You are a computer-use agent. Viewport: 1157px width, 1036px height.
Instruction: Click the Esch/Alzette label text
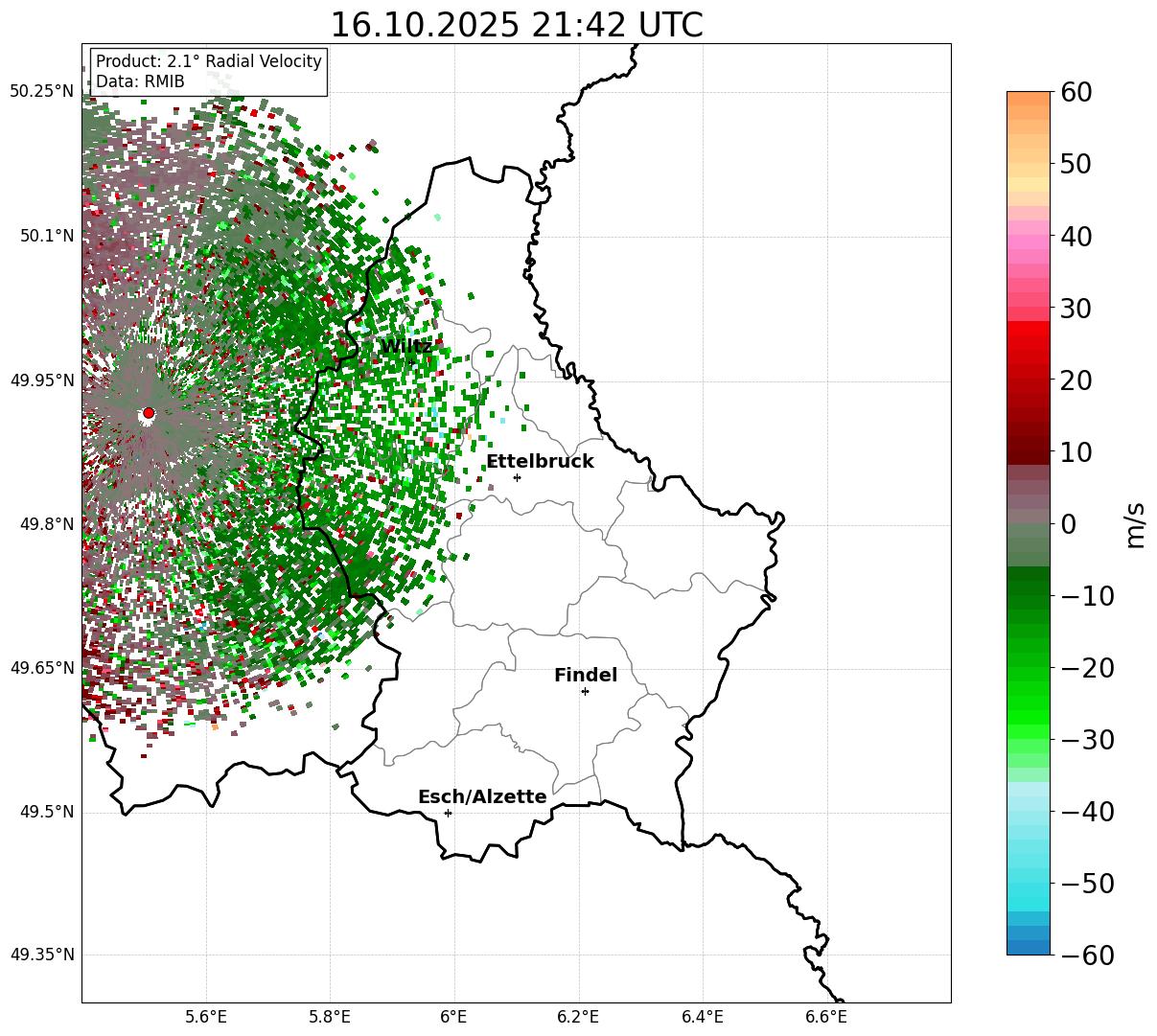click(482, 797)
